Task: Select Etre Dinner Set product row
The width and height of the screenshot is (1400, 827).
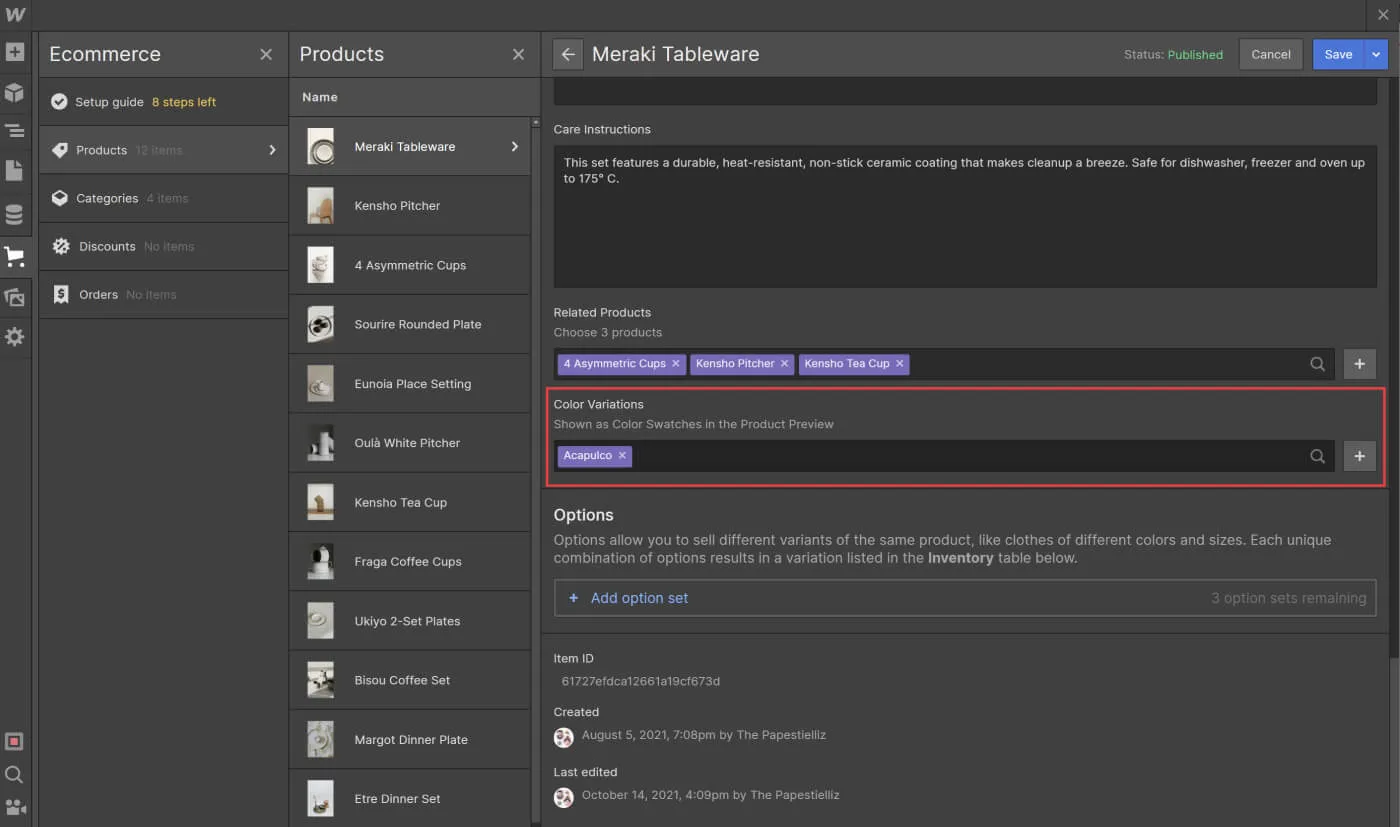Action: (410, 798)
